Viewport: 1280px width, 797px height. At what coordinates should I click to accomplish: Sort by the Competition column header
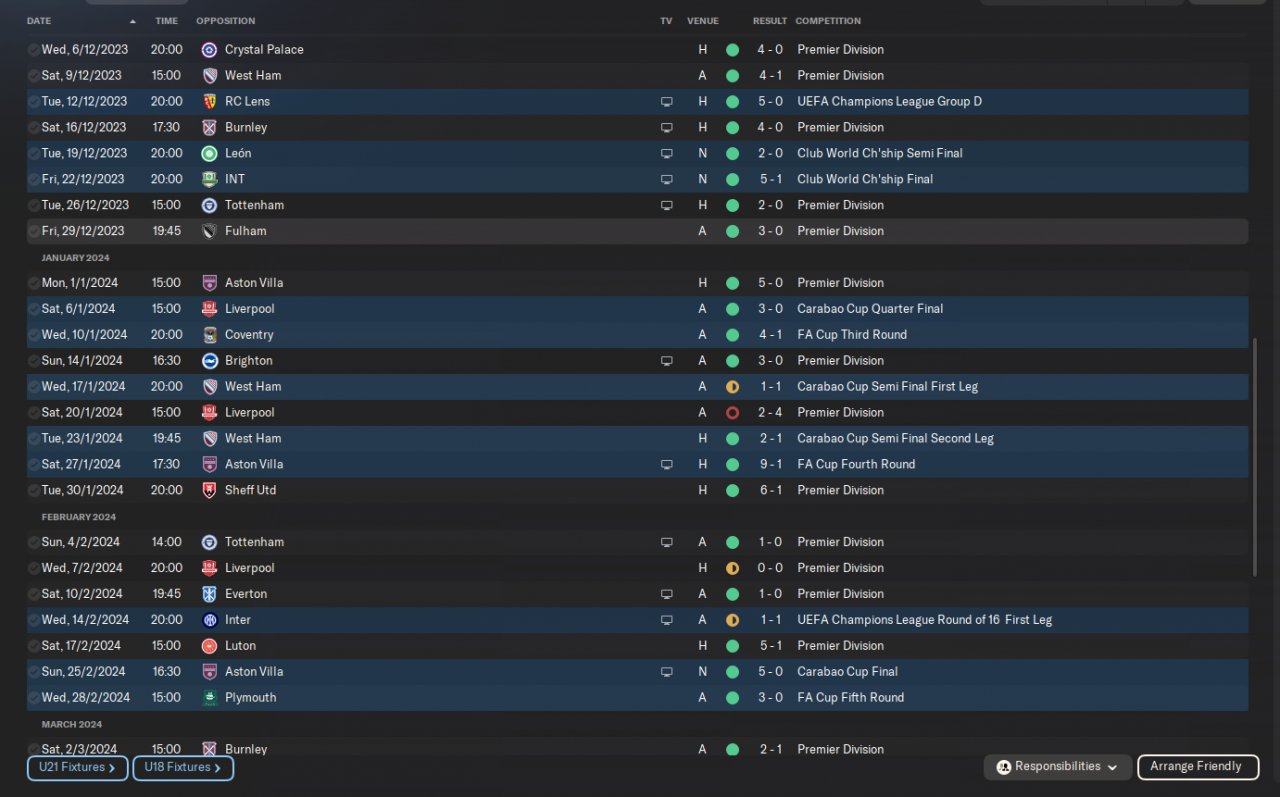(x=828, y=21)
